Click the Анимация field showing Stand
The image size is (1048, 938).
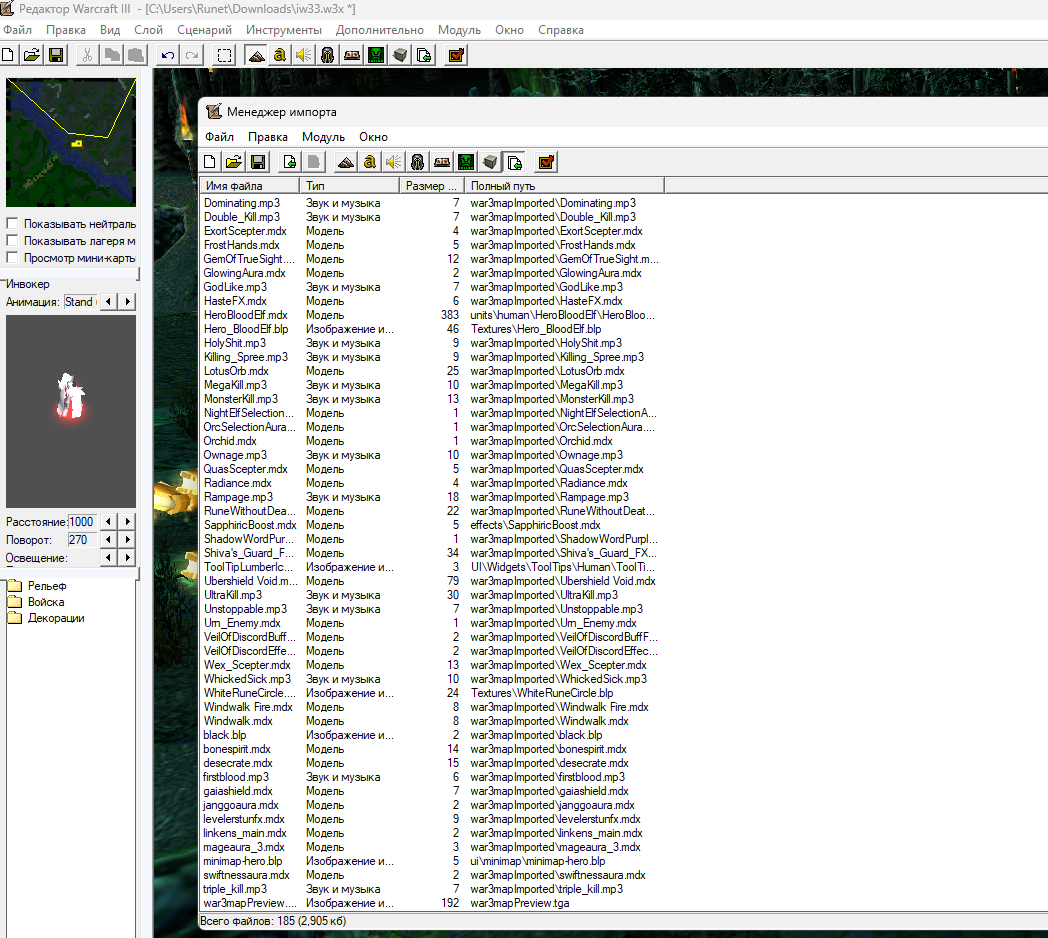click(80, 302)
